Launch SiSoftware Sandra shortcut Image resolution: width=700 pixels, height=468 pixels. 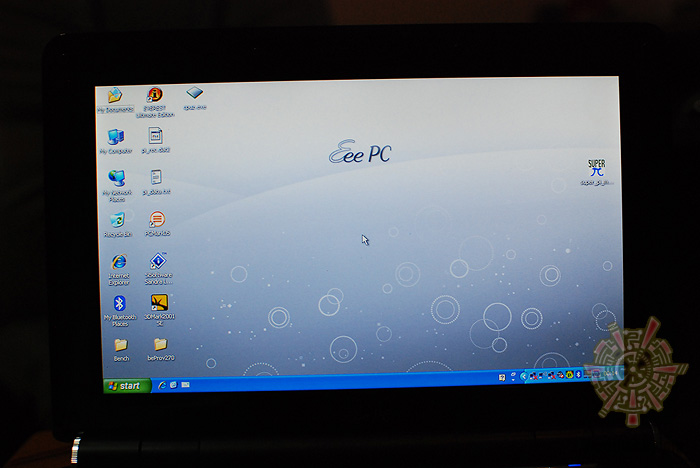tap(158, 268)
